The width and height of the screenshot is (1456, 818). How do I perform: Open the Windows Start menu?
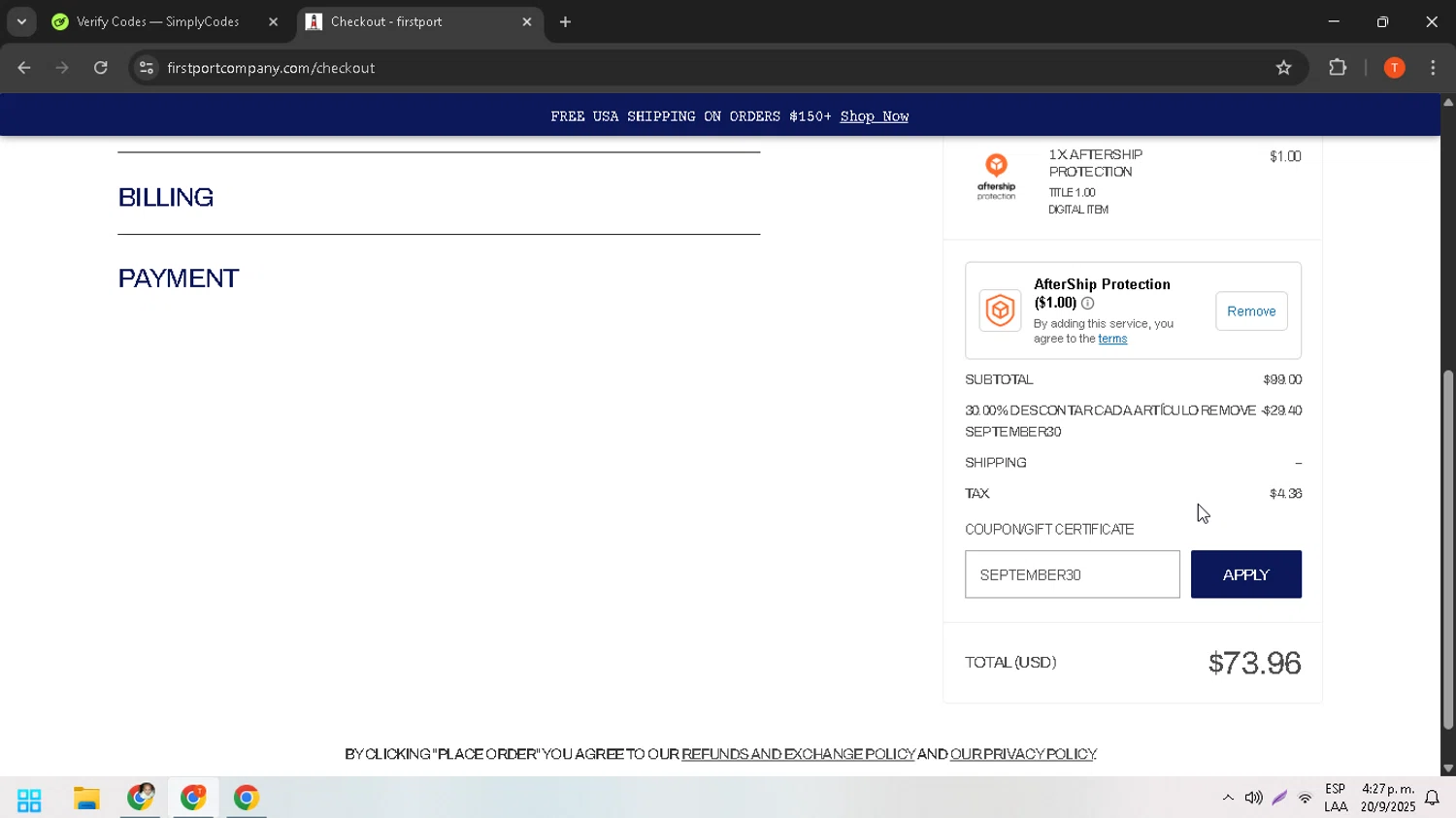coord(29,800)
